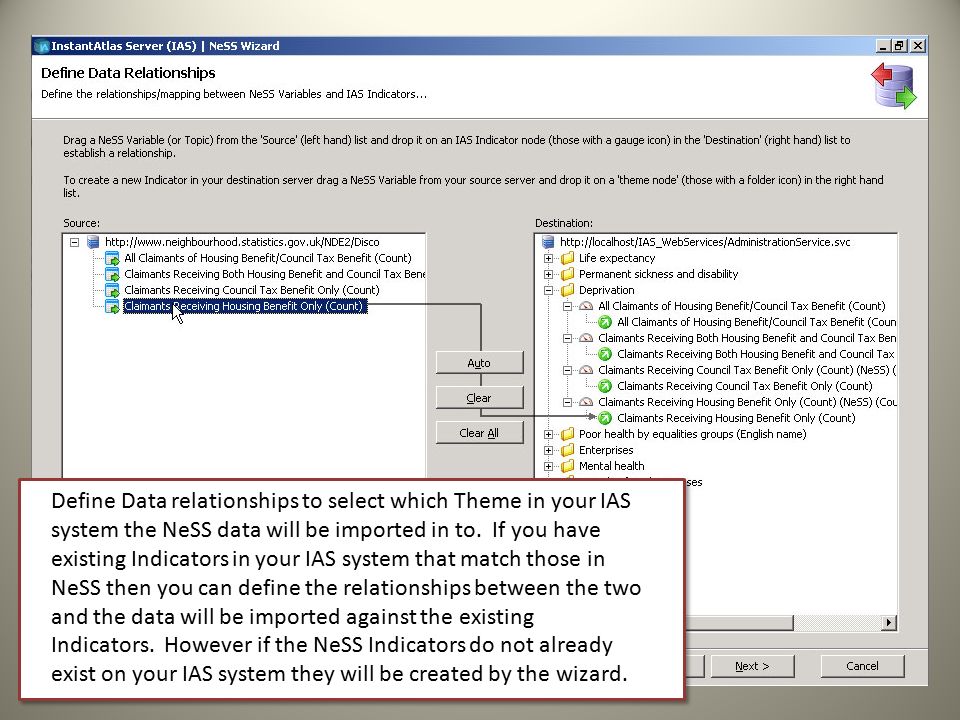Click gauge icon of Claimants Receiving Both indicator

(587, 337)
